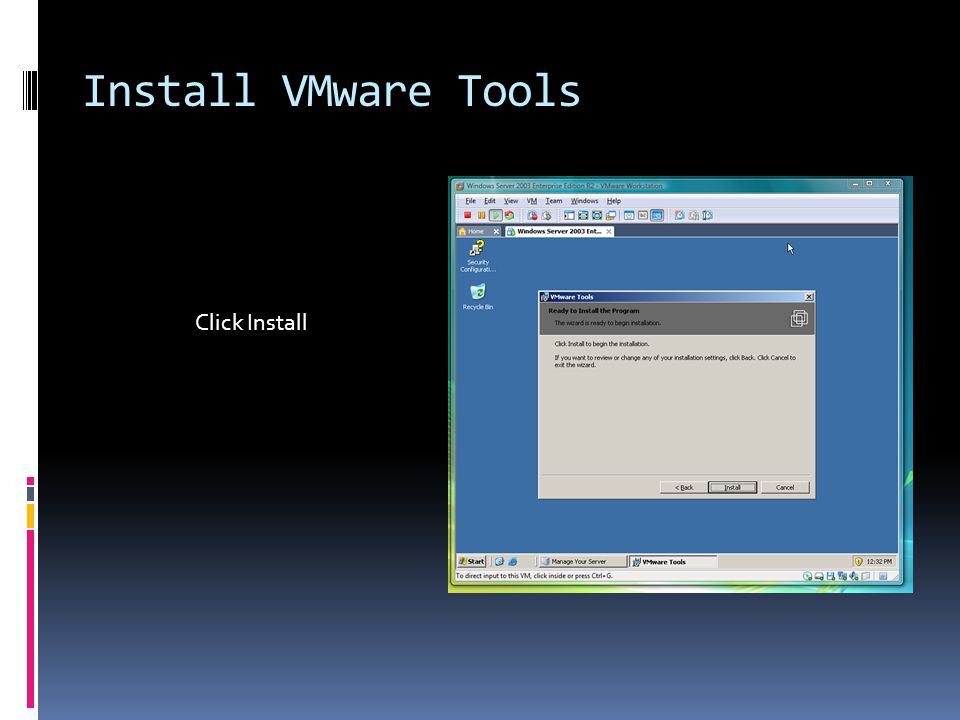
Task: Close the VMware Tools dialog
Action: tap(809, 297)
